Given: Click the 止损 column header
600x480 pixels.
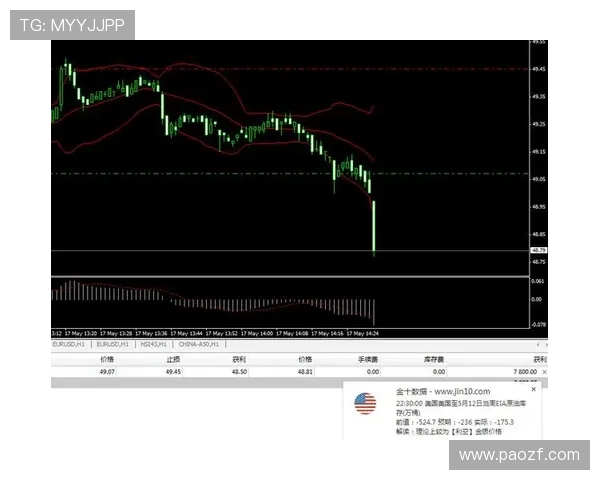Looking at the screenshot, I should (x=173, y=358).
